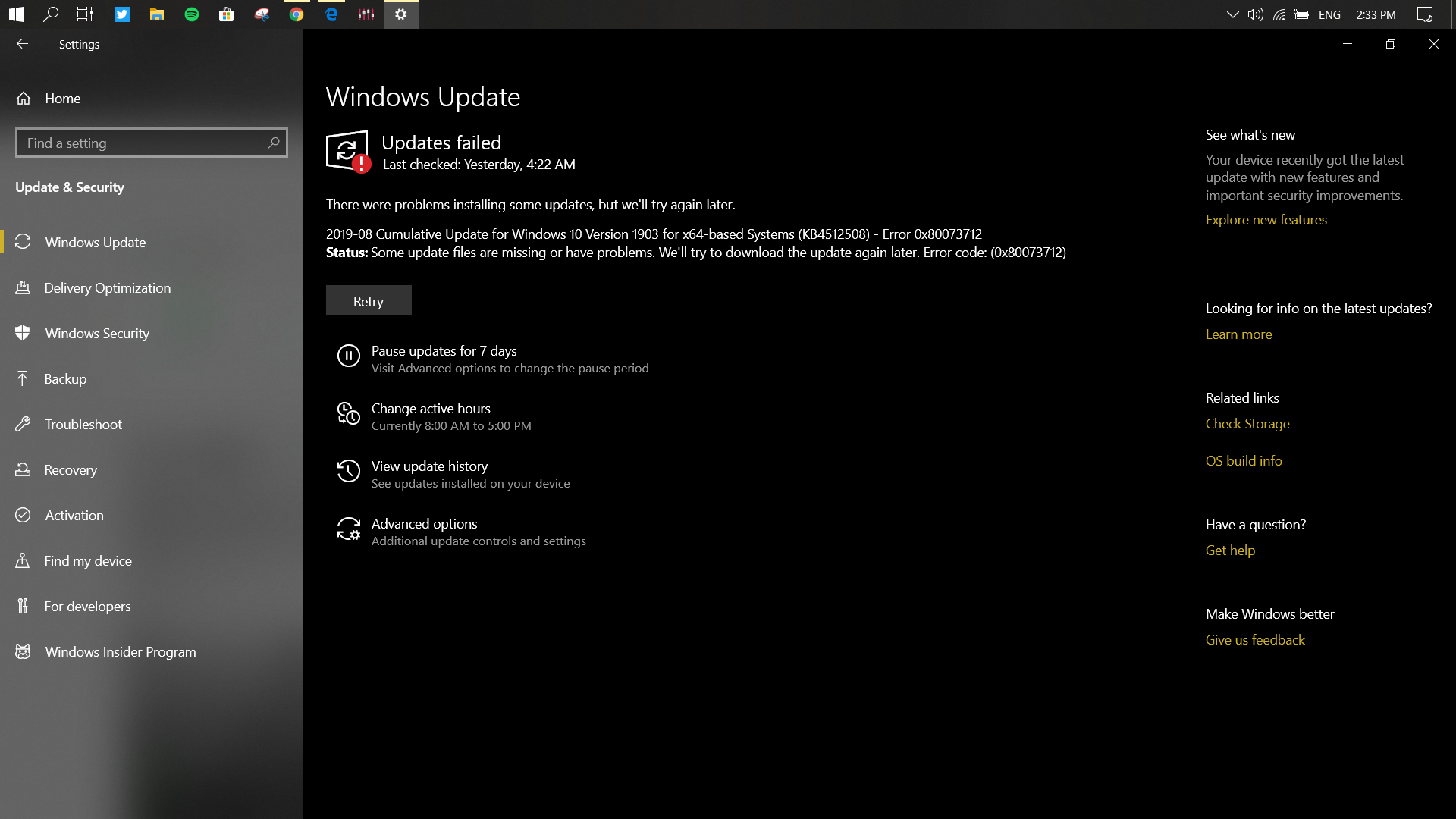
Task: Click Check Storage related link
Action: (1247, 423)
